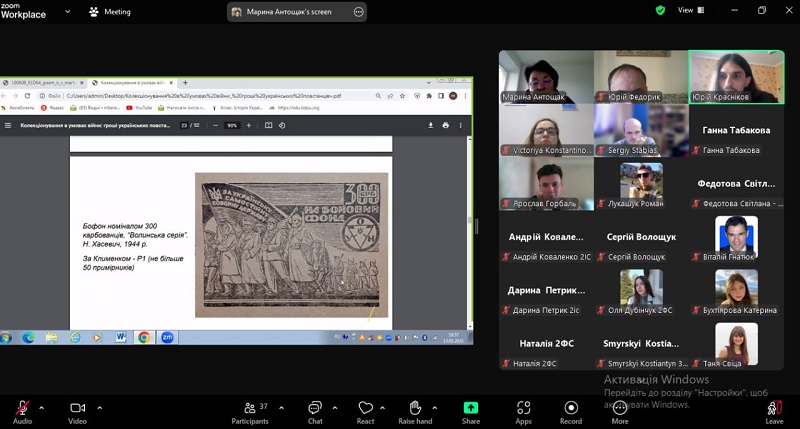Click fit to page icon in PDF toolbar
This screenshot has width=800, height=429.
pos(268,125)
